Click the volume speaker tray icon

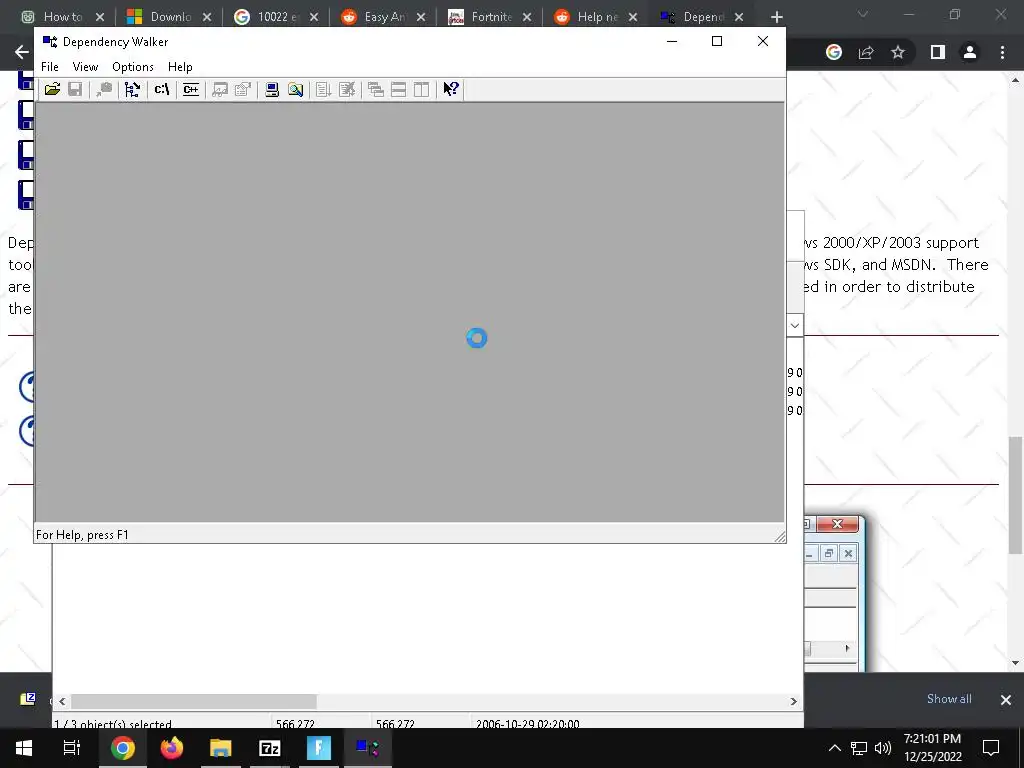tap(883, 748)
